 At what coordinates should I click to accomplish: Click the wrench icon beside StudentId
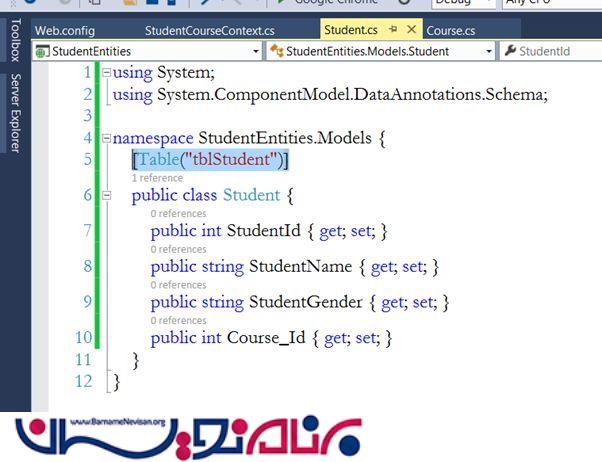510,50
